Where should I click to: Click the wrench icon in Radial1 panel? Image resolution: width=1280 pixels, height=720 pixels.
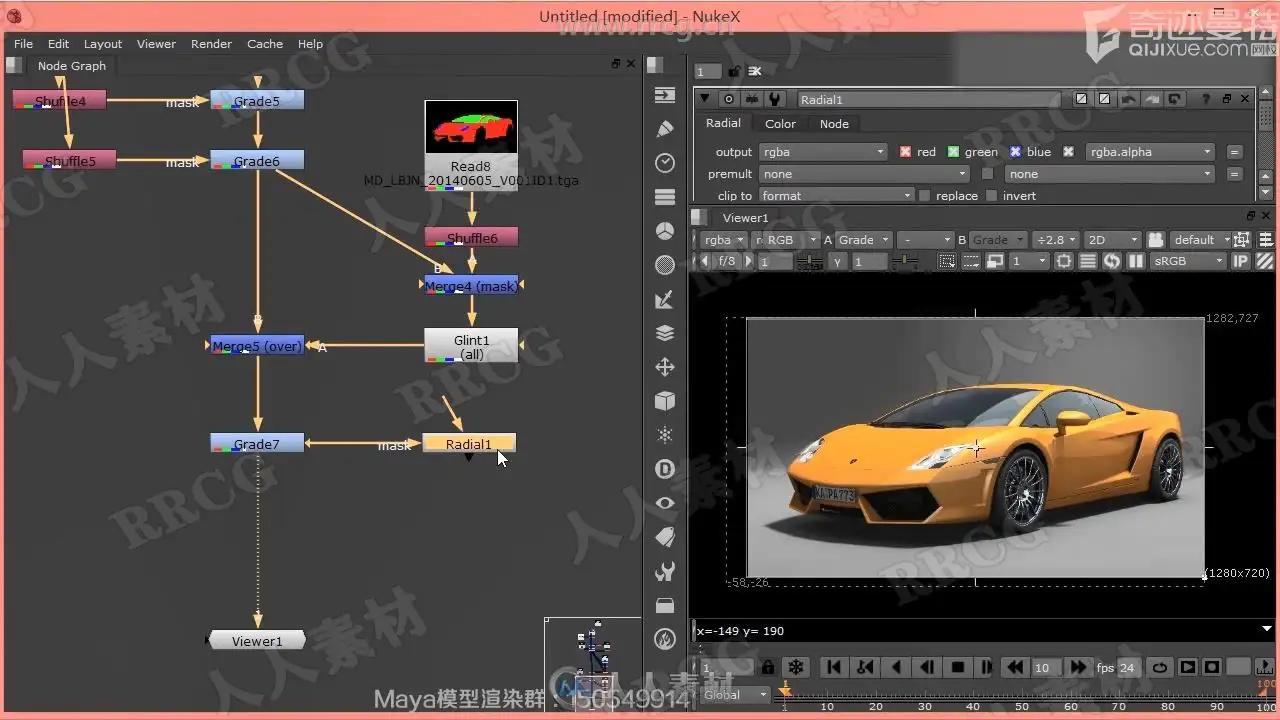772,99
